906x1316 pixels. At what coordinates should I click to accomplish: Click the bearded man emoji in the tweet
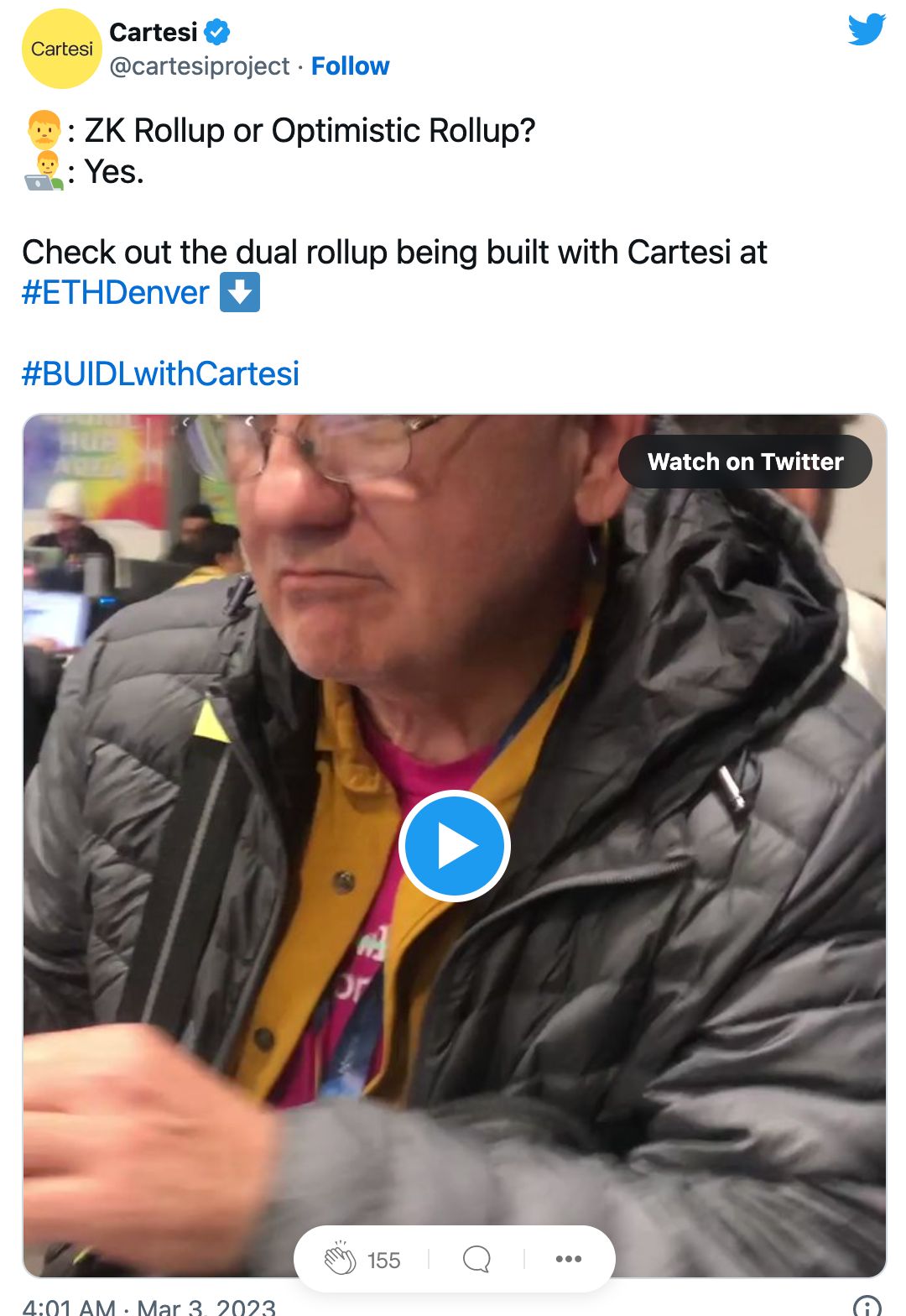44,130
